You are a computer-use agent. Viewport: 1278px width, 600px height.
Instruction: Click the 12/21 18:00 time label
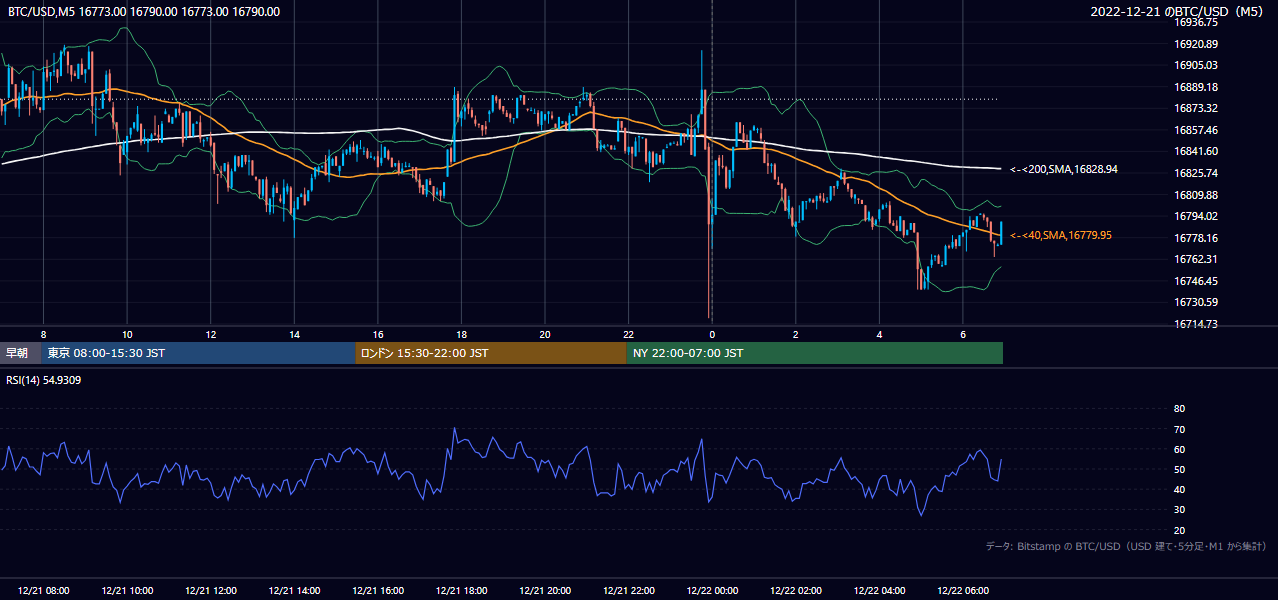(x=461, y=591)
